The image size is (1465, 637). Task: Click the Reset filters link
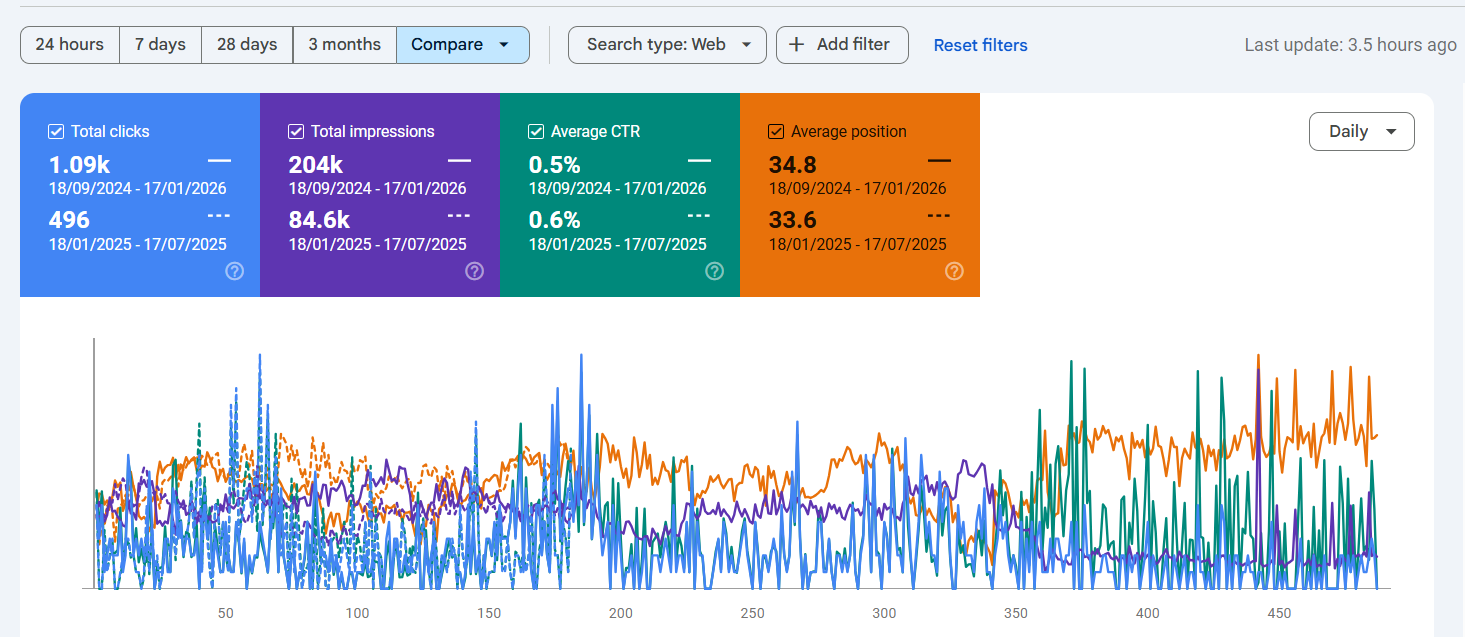(x=980, y=44)
